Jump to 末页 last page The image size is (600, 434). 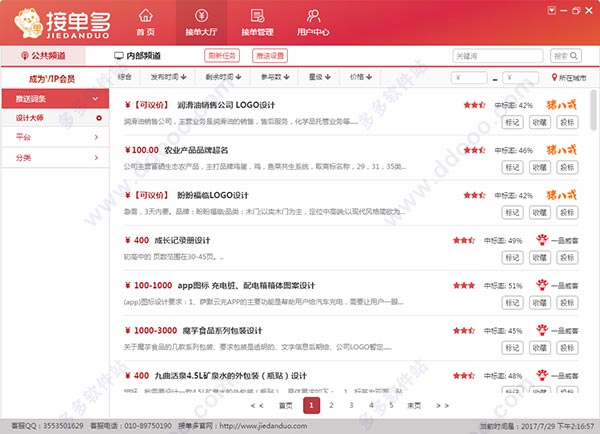click(x=414, y=406)
